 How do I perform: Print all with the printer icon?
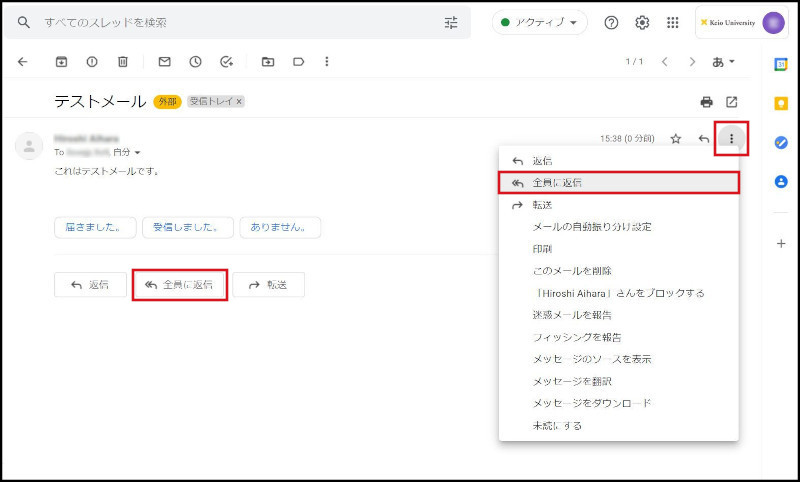tap(707, 102)
